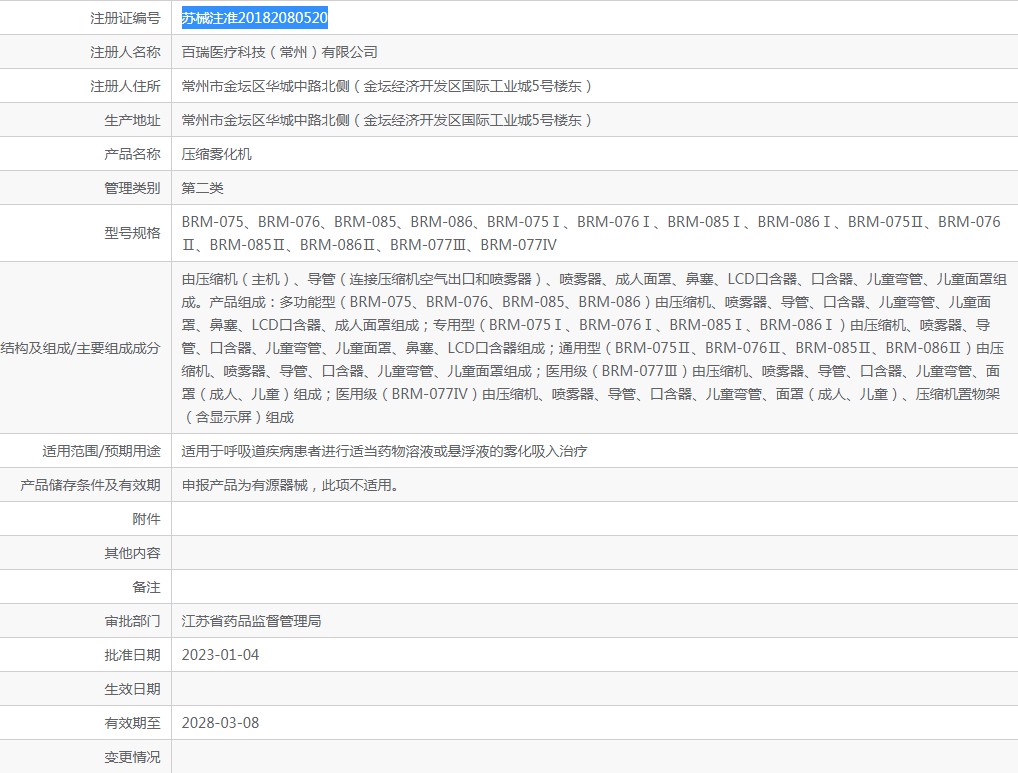Viewport: 1018px width, 773px height.
Task: Click the 注册证编号 row label
Action: [x=117, y=17]
